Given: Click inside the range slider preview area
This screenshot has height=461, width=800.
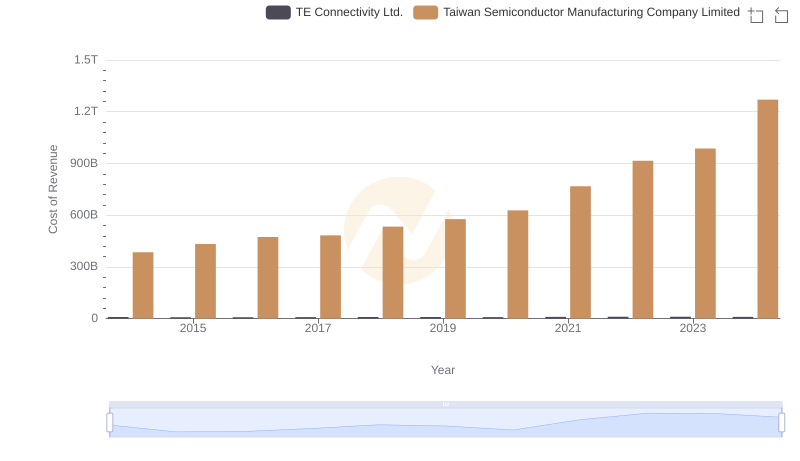Looking at the screenshot, I should pos(445,423).
